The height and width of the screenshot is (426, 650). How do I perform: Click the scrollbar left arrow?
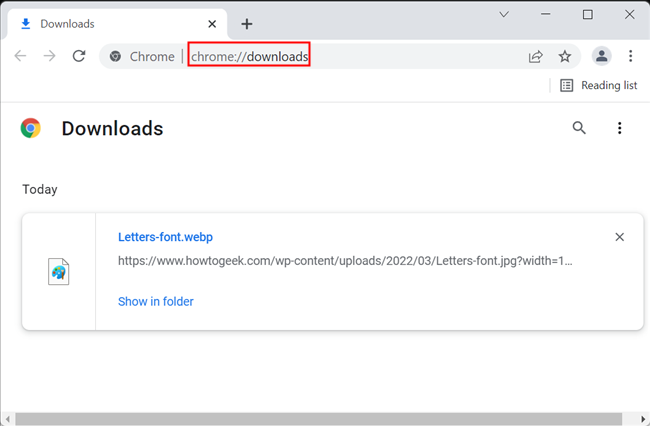[x=7, y=419]
